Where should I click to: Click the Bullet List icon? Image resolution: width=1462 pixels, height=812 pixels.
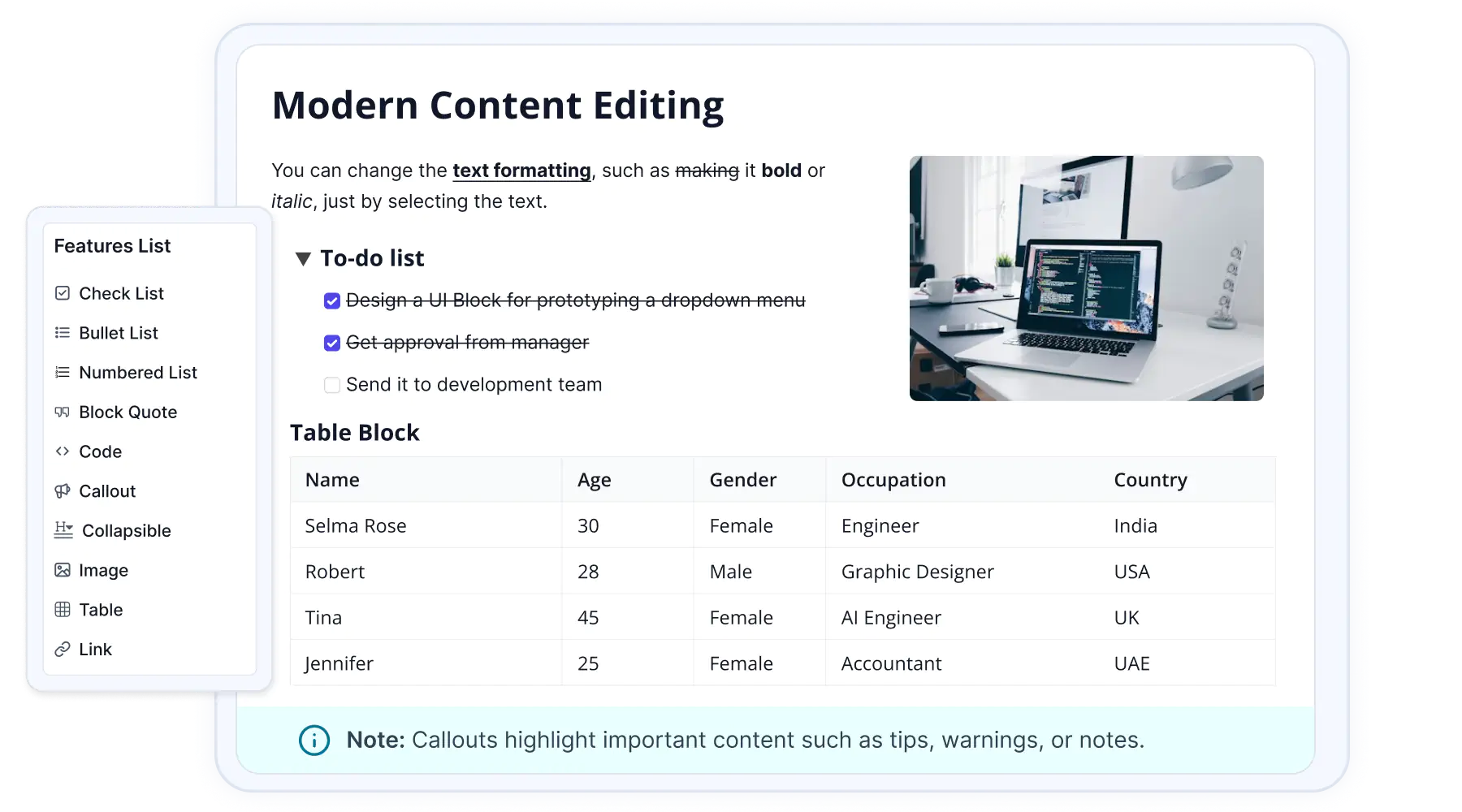(x=63, y=333)
